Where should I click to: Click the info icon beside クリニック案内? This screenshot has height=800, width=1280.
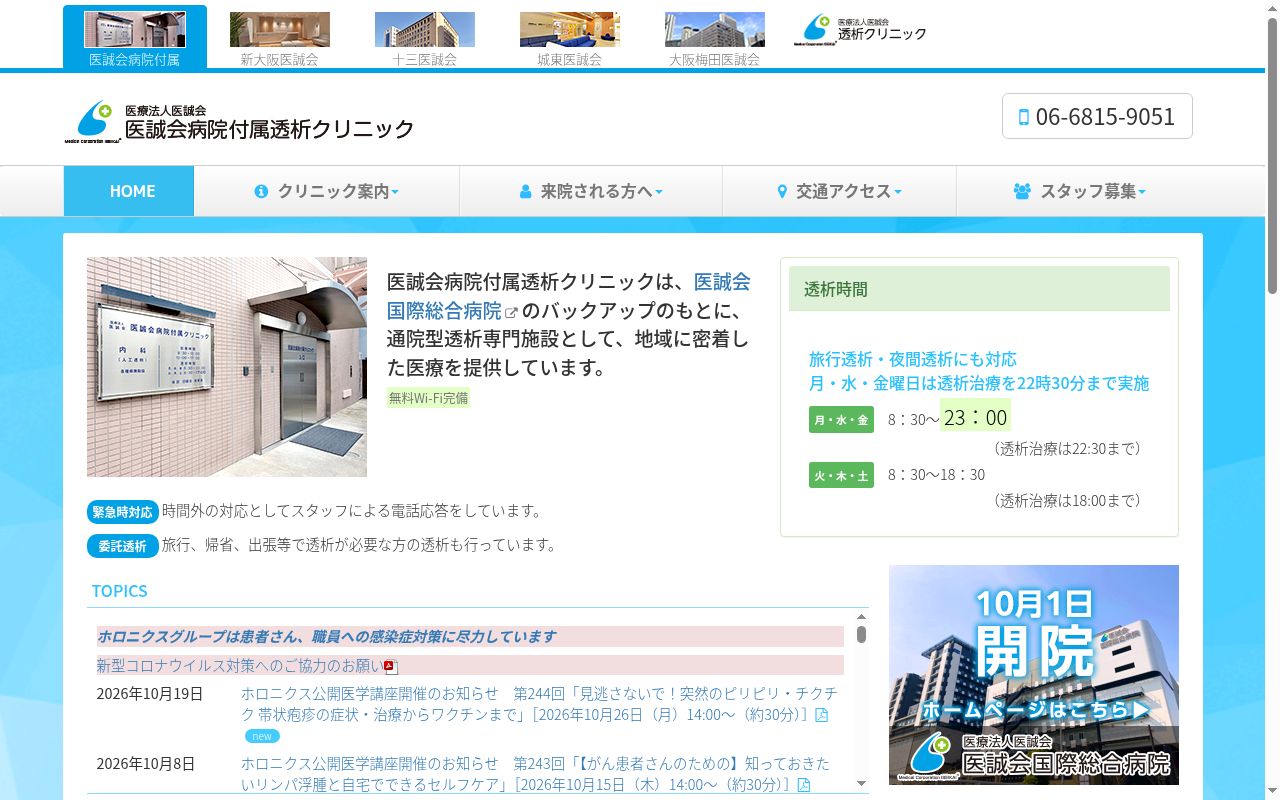point(261,191)
